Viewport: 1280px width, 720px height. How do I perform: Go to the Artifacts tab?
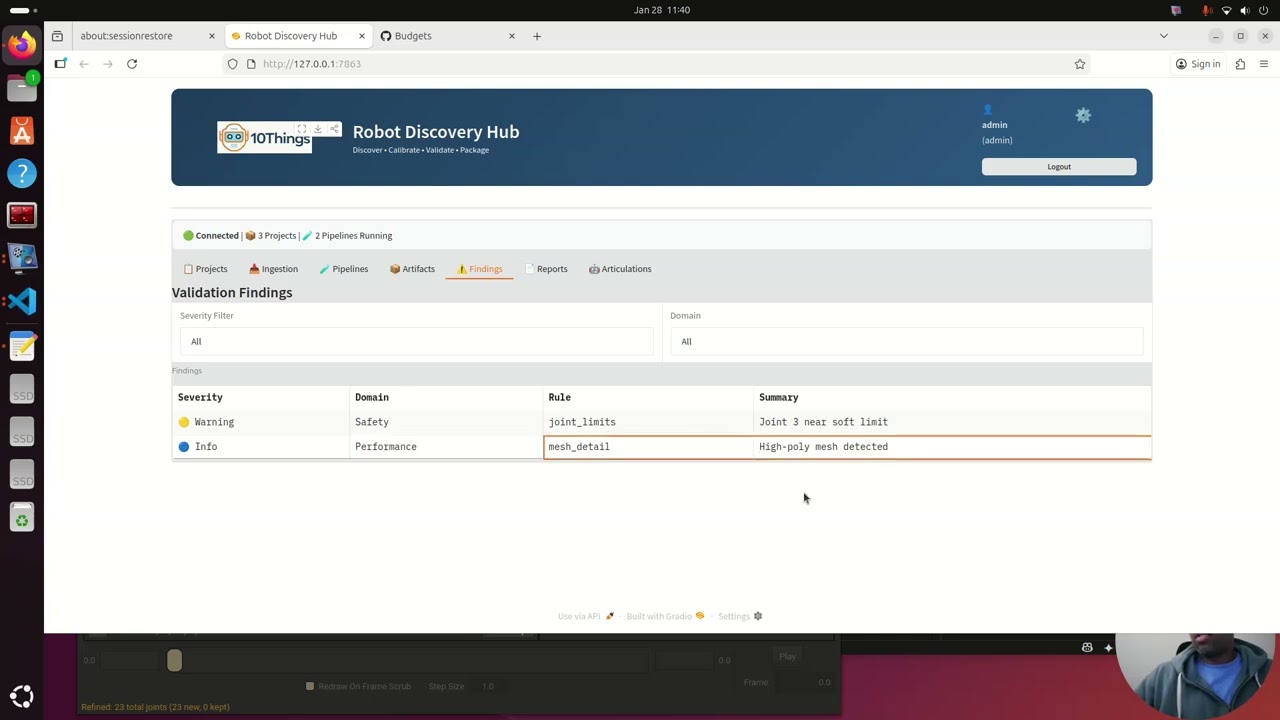412,269
